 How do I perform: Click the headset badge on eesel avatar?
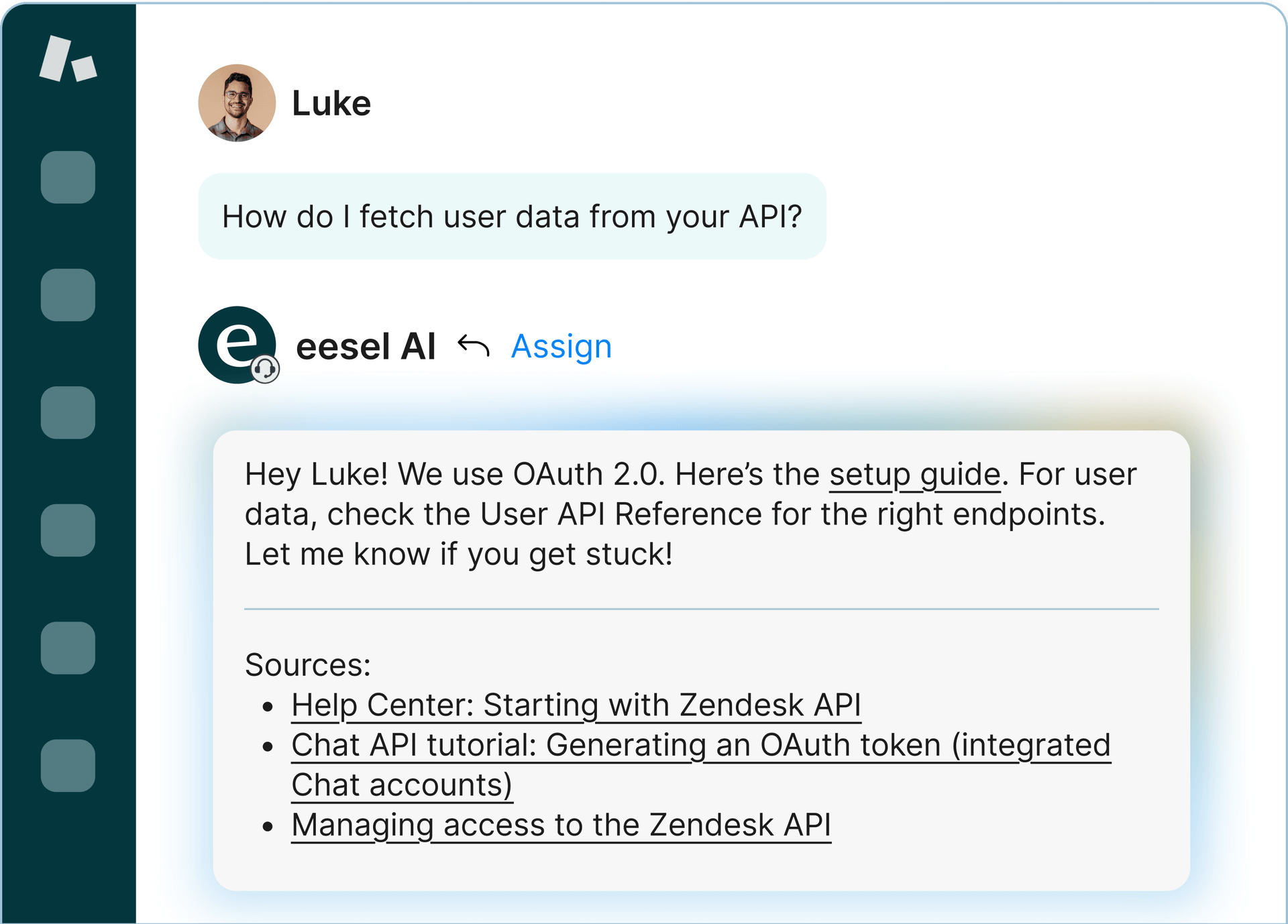pyautogui.click(x=265, y=369)
